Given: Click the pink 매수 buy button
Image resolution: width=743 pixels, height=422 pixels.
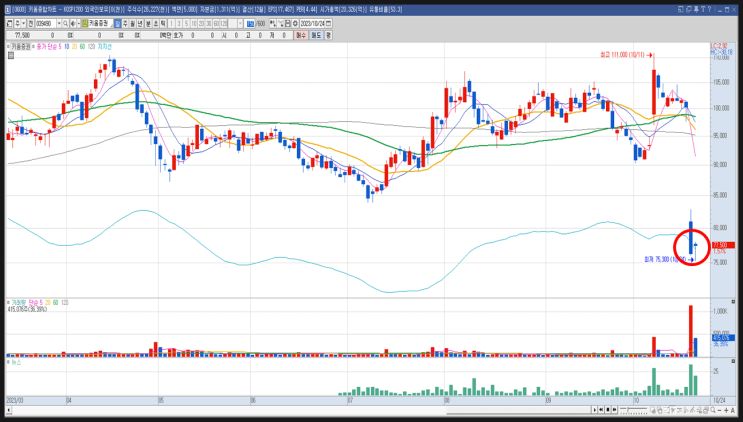Looking at the screenshot, I should [301, 35].
